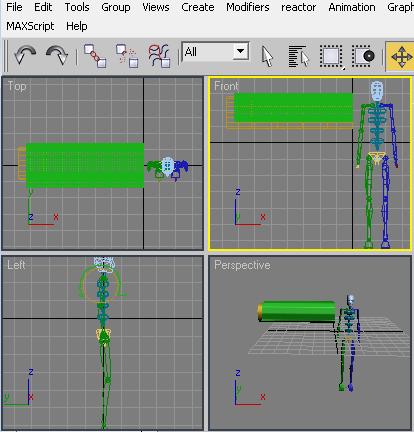Activate the Unlink Selection tool

[x=127, y=56]
